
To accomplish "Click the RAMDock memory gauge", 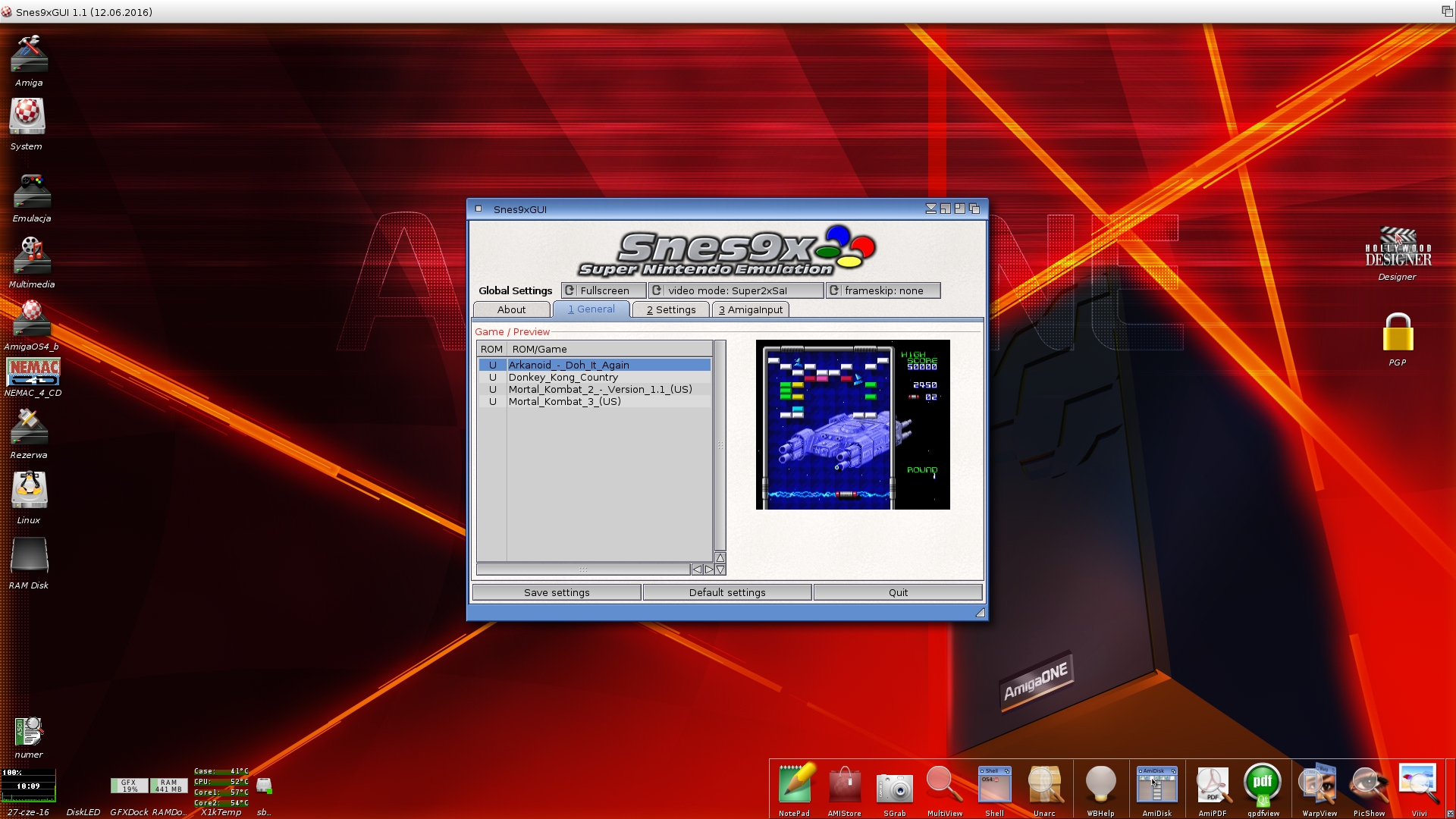I will click(168, 786).
